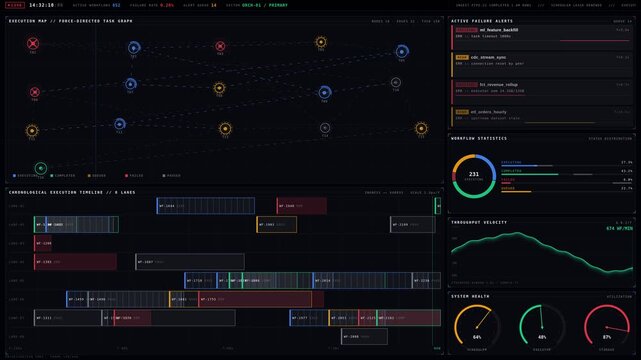Click the Chronological Execution Timeline title
641x360 pixels.
click(72, 192)
